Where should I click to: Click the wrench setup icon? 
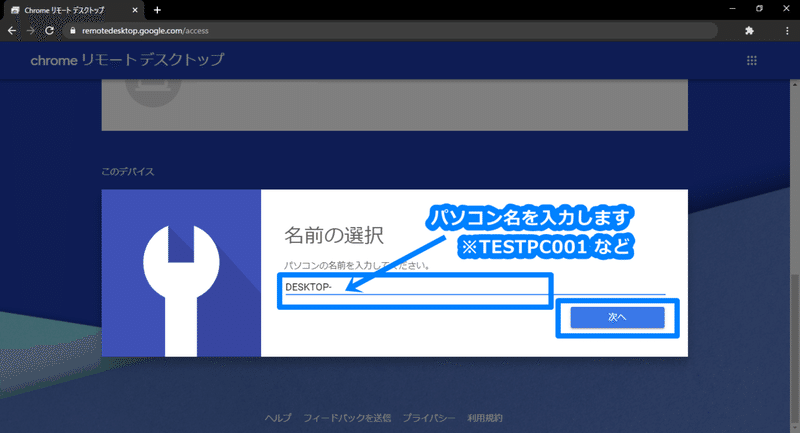181,291
